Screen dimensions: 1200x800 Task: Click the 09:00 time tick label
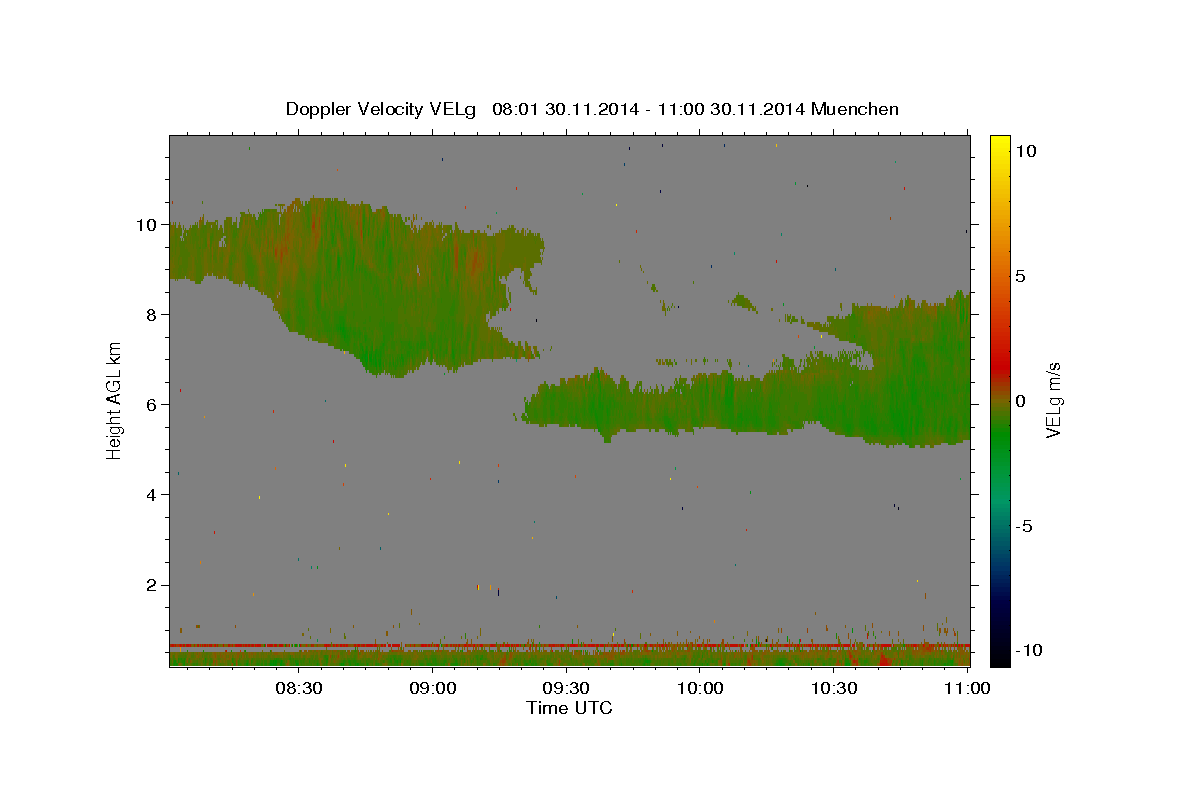point(433,689)
